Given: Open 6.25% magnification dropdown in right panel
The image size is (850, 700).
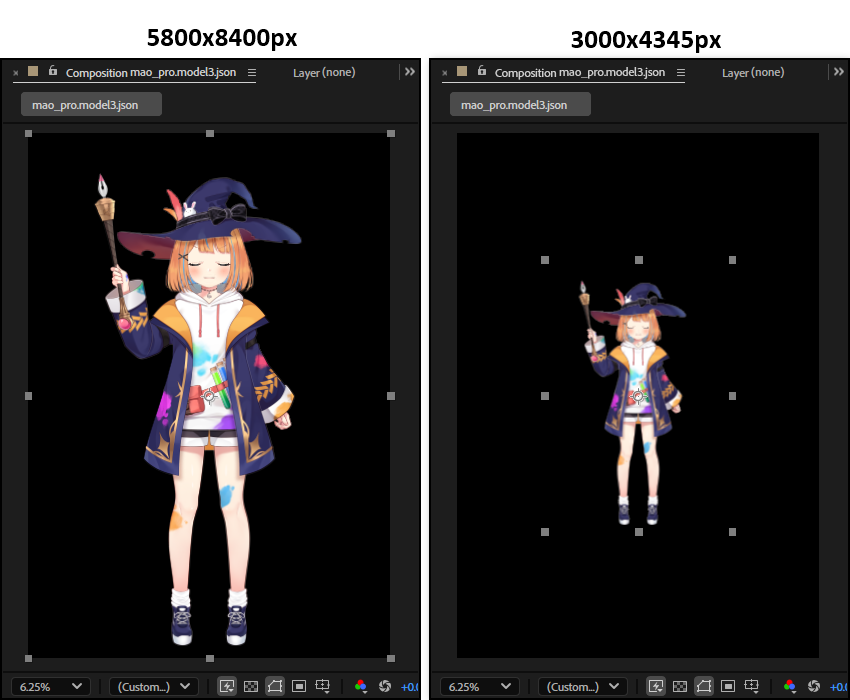Looking at the screenshot, I should coord(480,686).
